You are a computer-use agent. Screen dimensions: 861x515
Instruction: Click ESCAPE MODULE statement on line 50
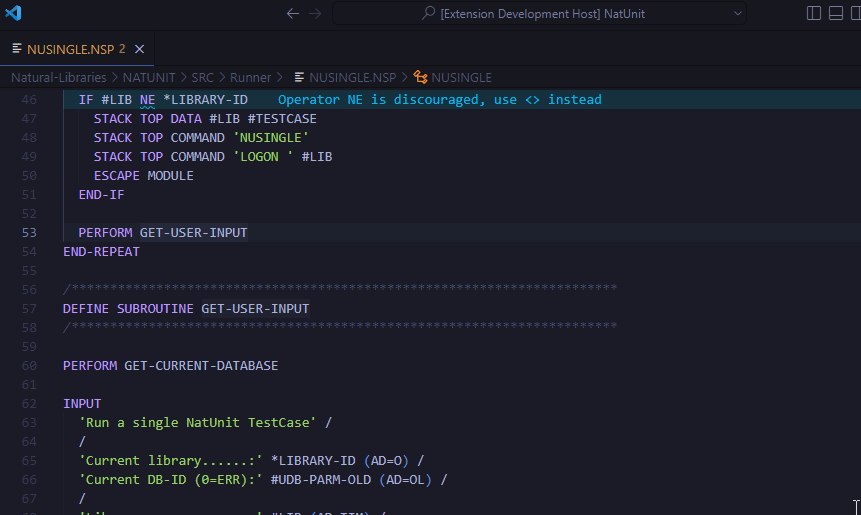click(143, 176)
